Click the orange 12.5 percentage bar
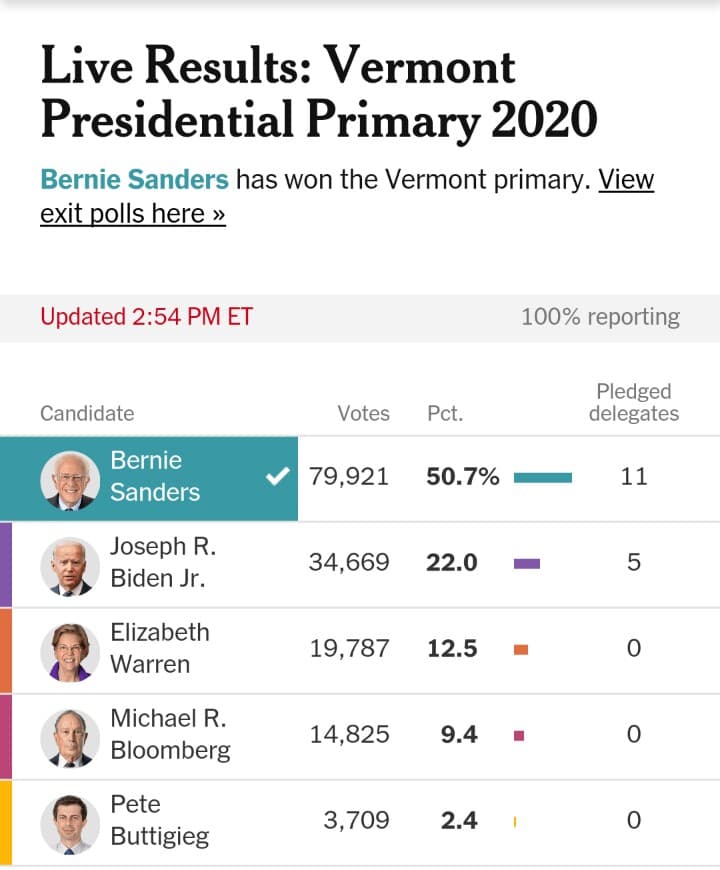720x870 pixels. click(521, 649)
